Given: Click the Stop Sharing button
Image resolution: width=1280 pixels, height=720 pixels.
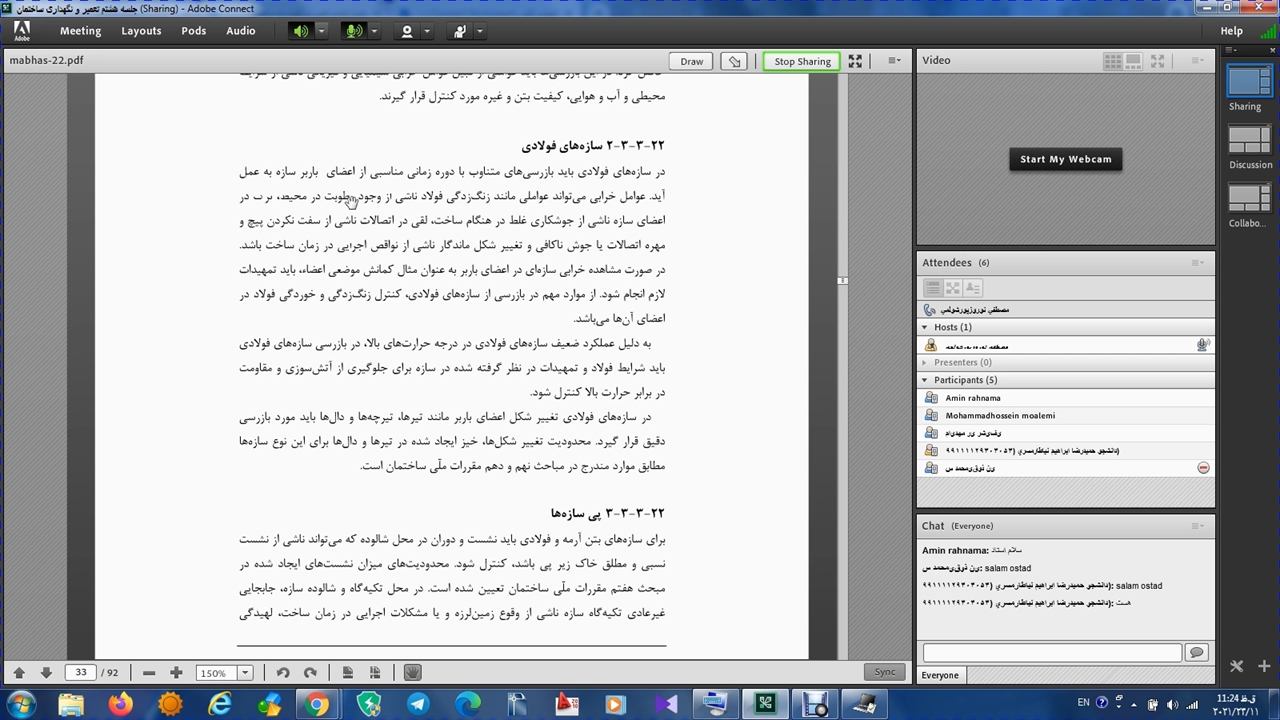Looking at the screenshot, I should (x=801, y=61).
